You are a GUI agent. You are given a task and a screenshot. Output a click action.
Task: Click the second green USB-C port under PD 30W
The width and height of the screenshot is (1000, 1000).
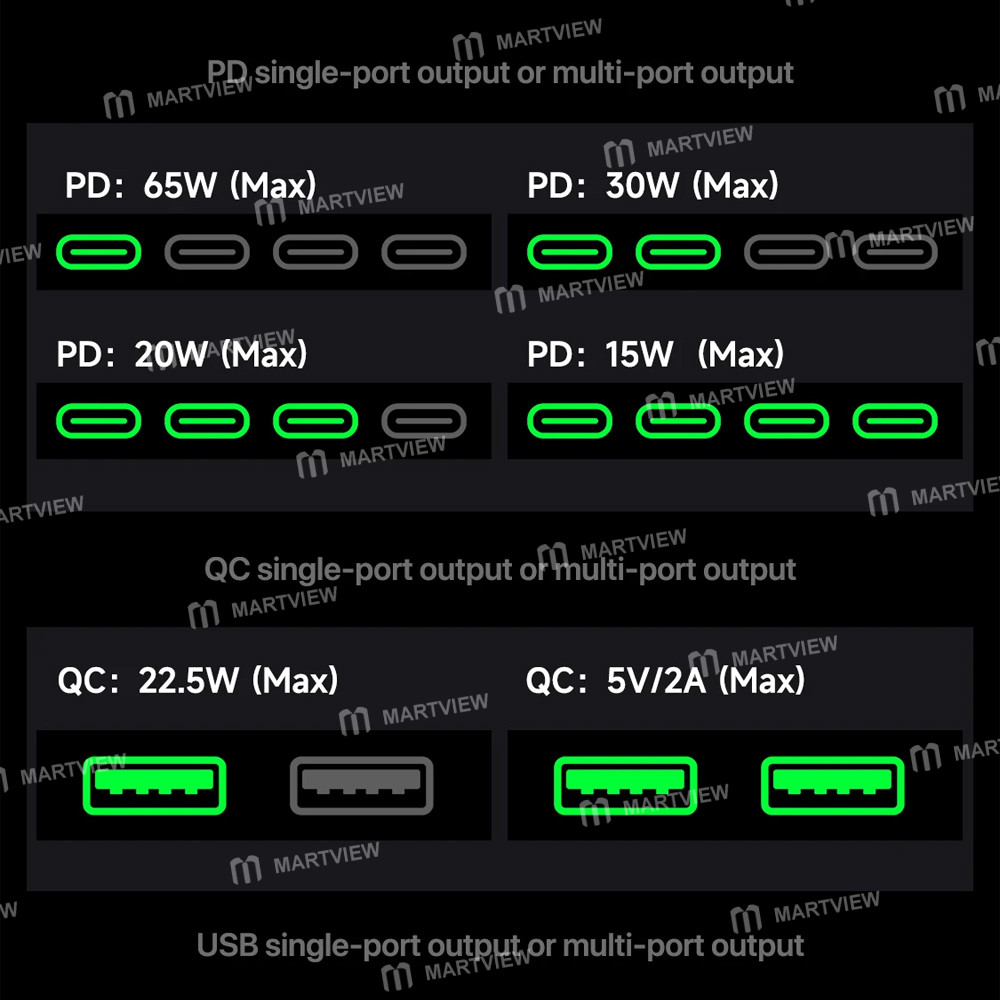click(678, 252)
